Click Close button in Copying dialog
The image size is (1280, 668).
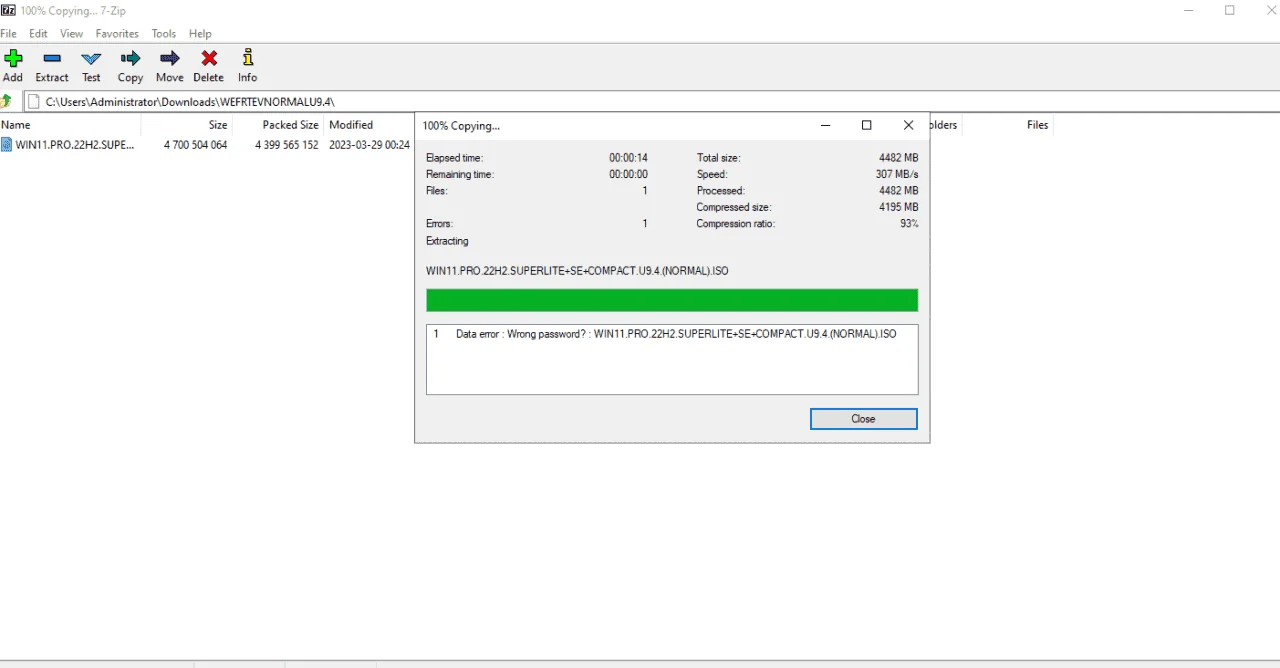(863, 419)
